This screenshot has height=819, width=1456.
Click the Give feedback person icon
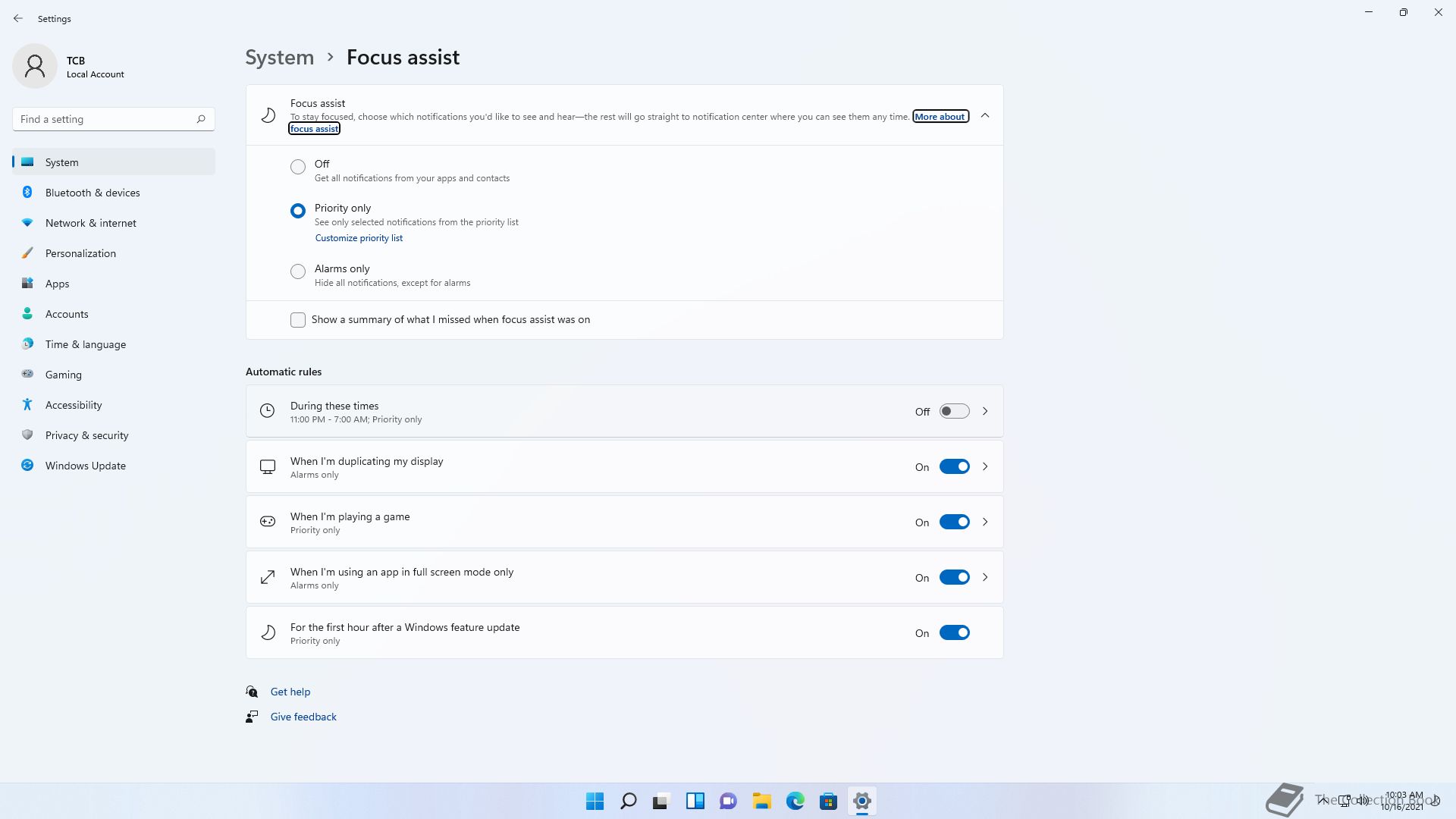click(252, 717)
